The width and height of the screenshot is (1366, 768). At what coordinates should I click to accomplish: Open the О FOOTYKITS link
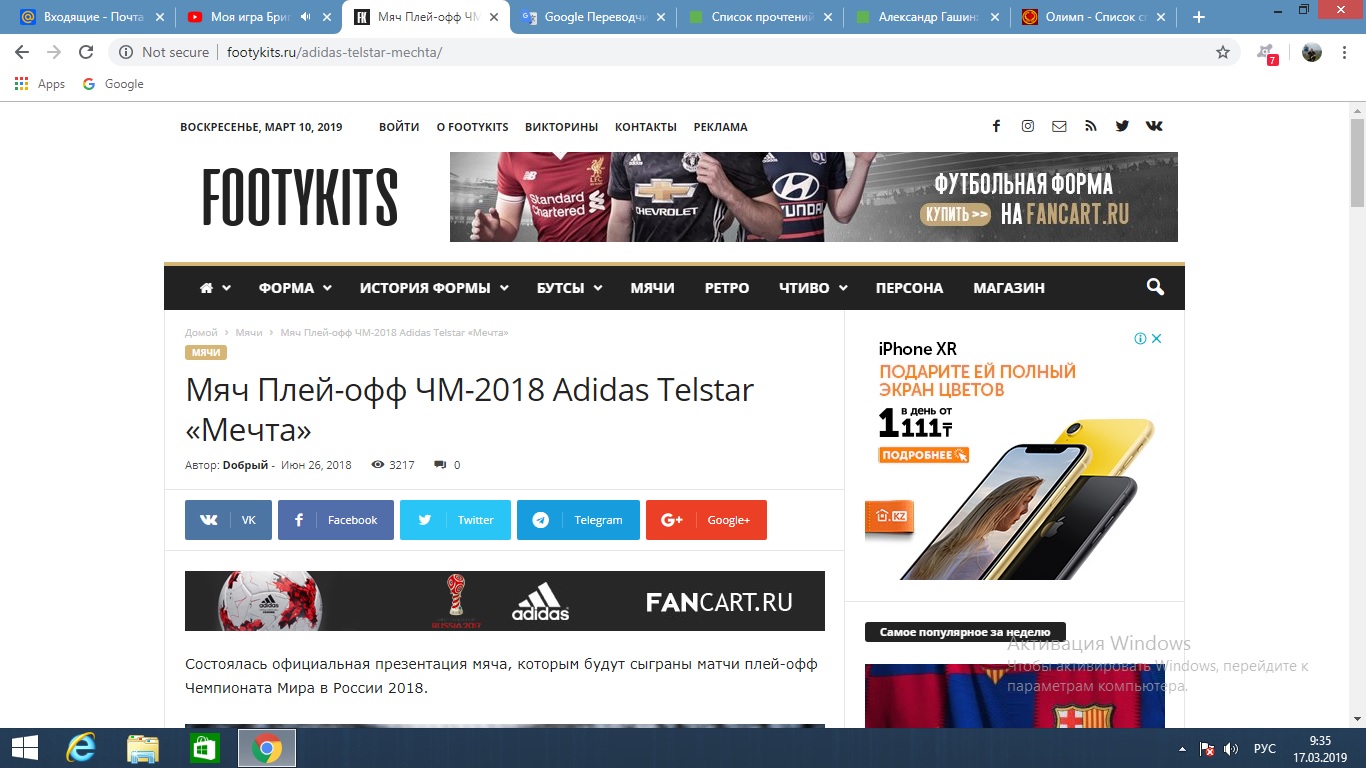point(472,127)
